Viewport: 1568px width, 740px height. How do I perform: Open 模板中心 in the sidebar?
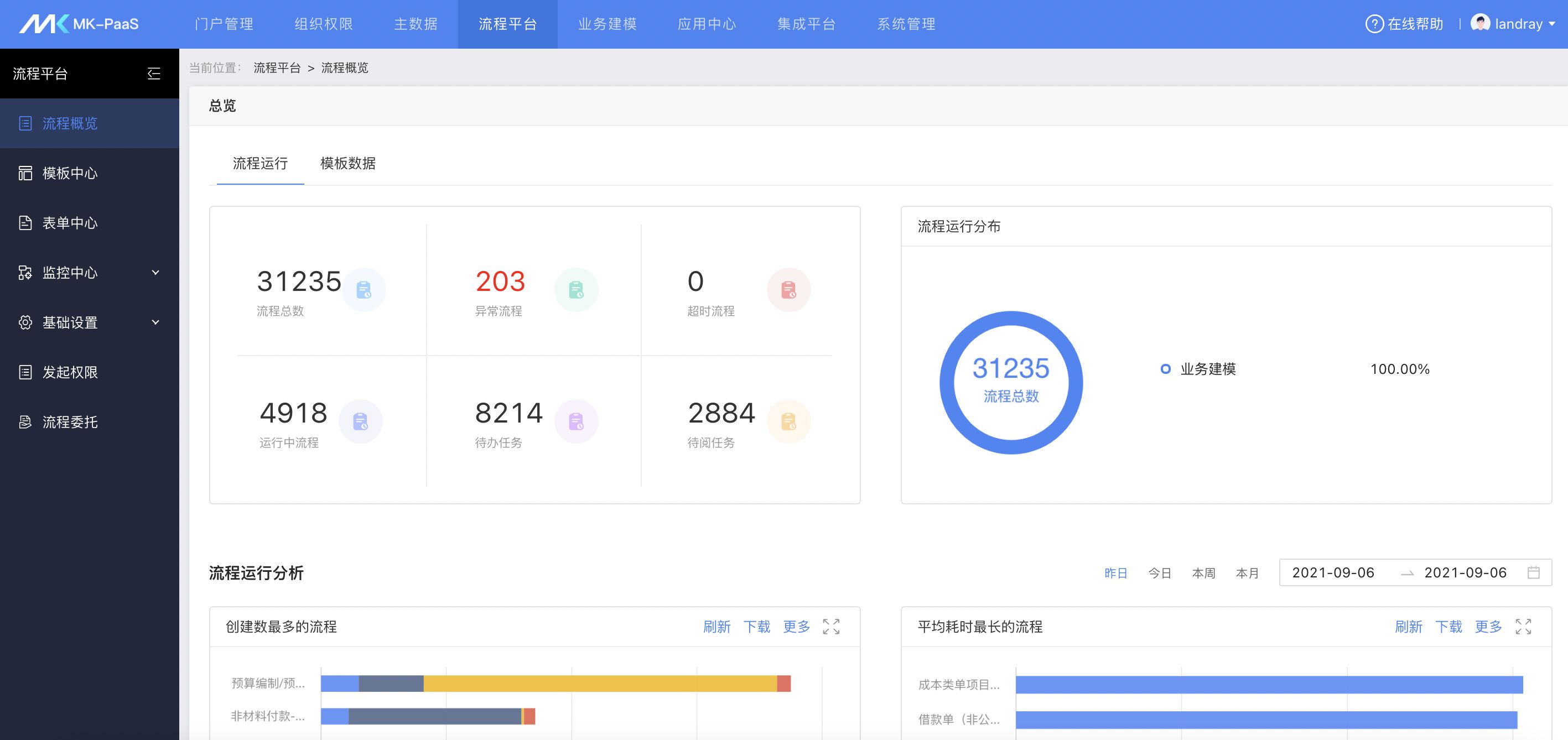pyautogui.click(x=90, y=174)
